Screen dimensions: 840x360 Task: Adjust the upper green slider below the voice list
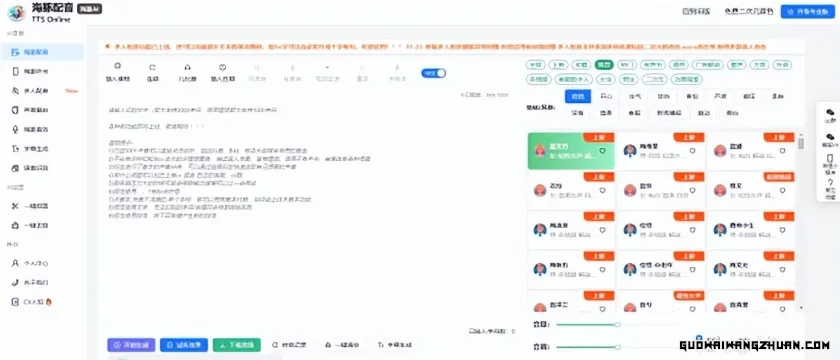pos(587,325)
